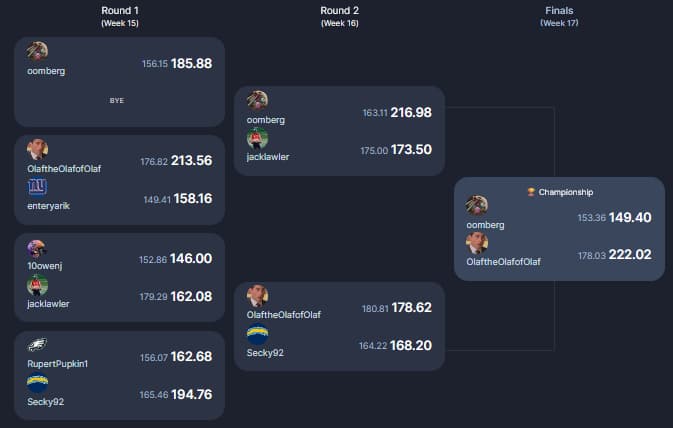Select the Finals (Week 17) header

[559, 15]
